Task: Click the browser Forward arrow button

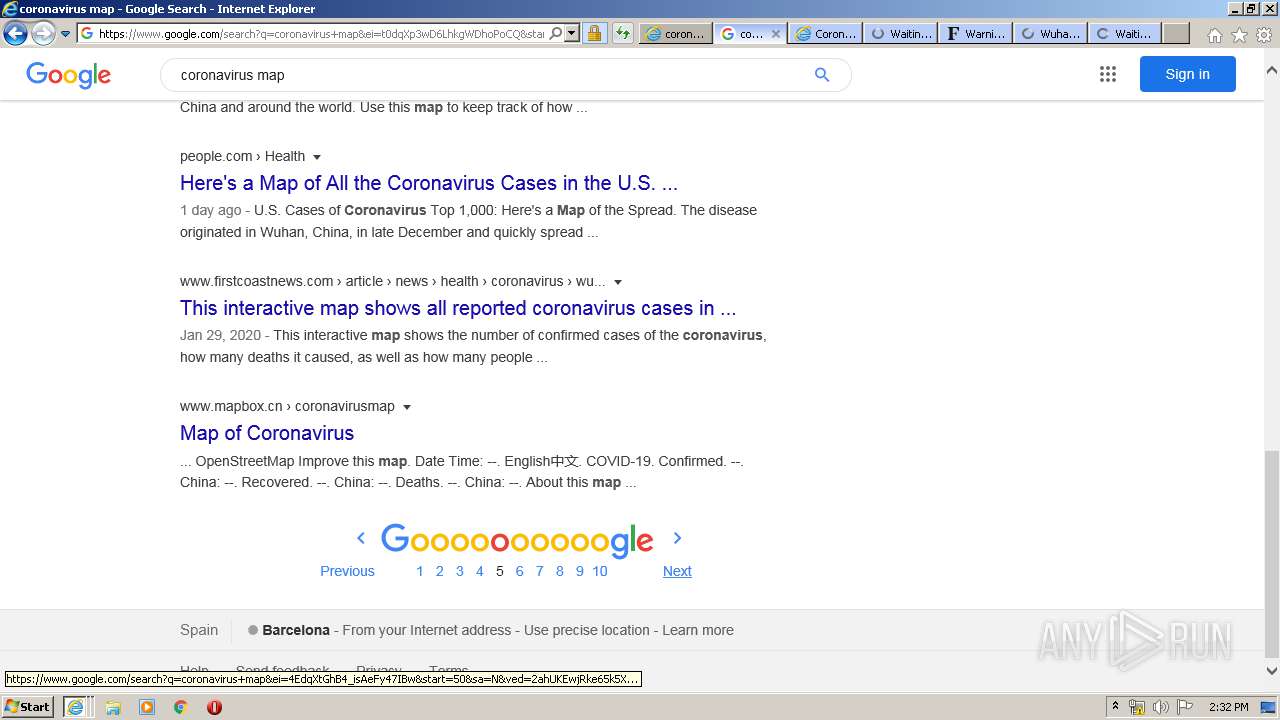Action: point(43,33)
